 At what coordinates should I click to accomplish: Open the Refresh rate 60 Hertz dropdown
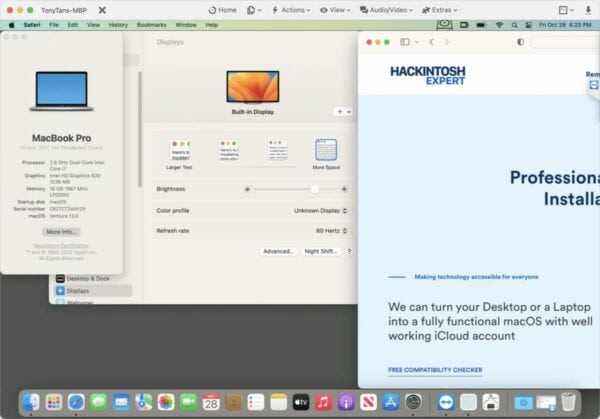[331, 231]
